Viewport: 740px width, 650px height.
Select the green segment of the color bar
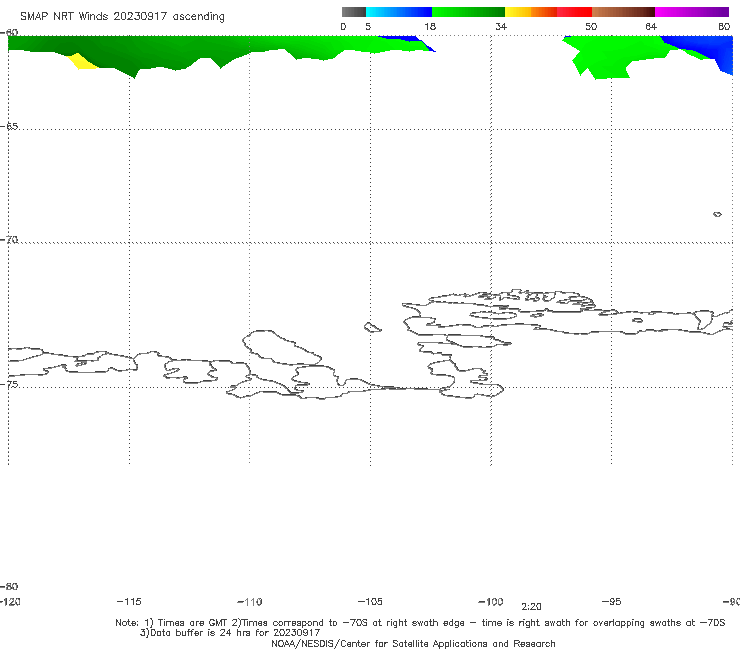468,12
